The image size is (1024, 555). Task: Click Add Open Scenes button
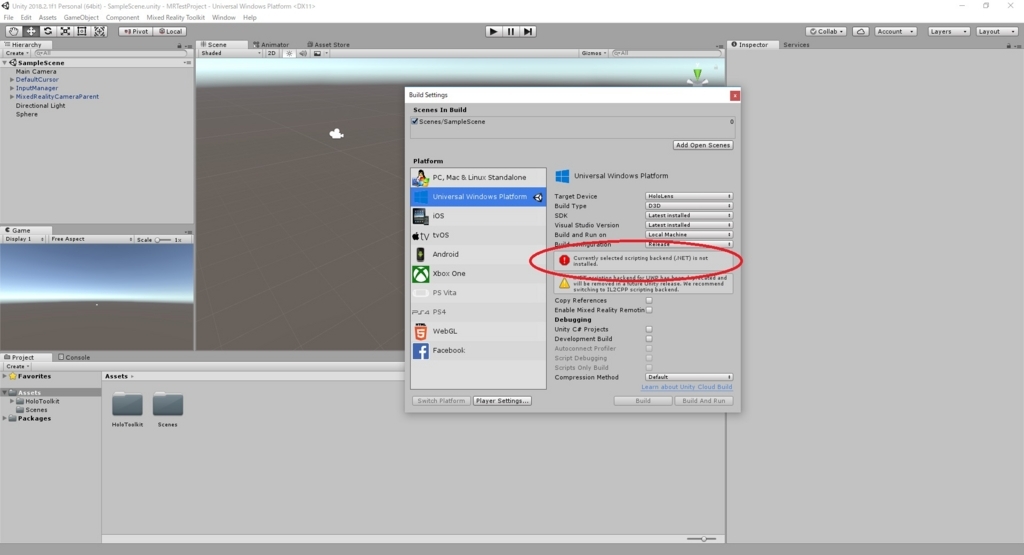[x=703, y=145]
